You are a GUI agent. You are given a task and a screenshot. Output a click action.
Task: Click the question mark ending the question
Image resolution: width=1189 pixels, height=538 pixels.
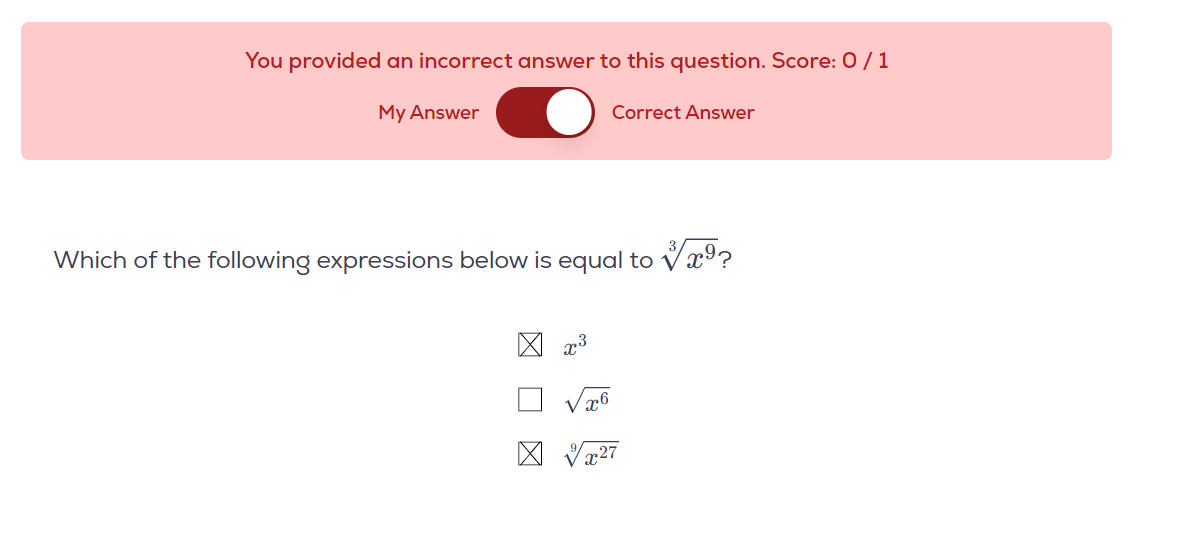tap(727, 261)
